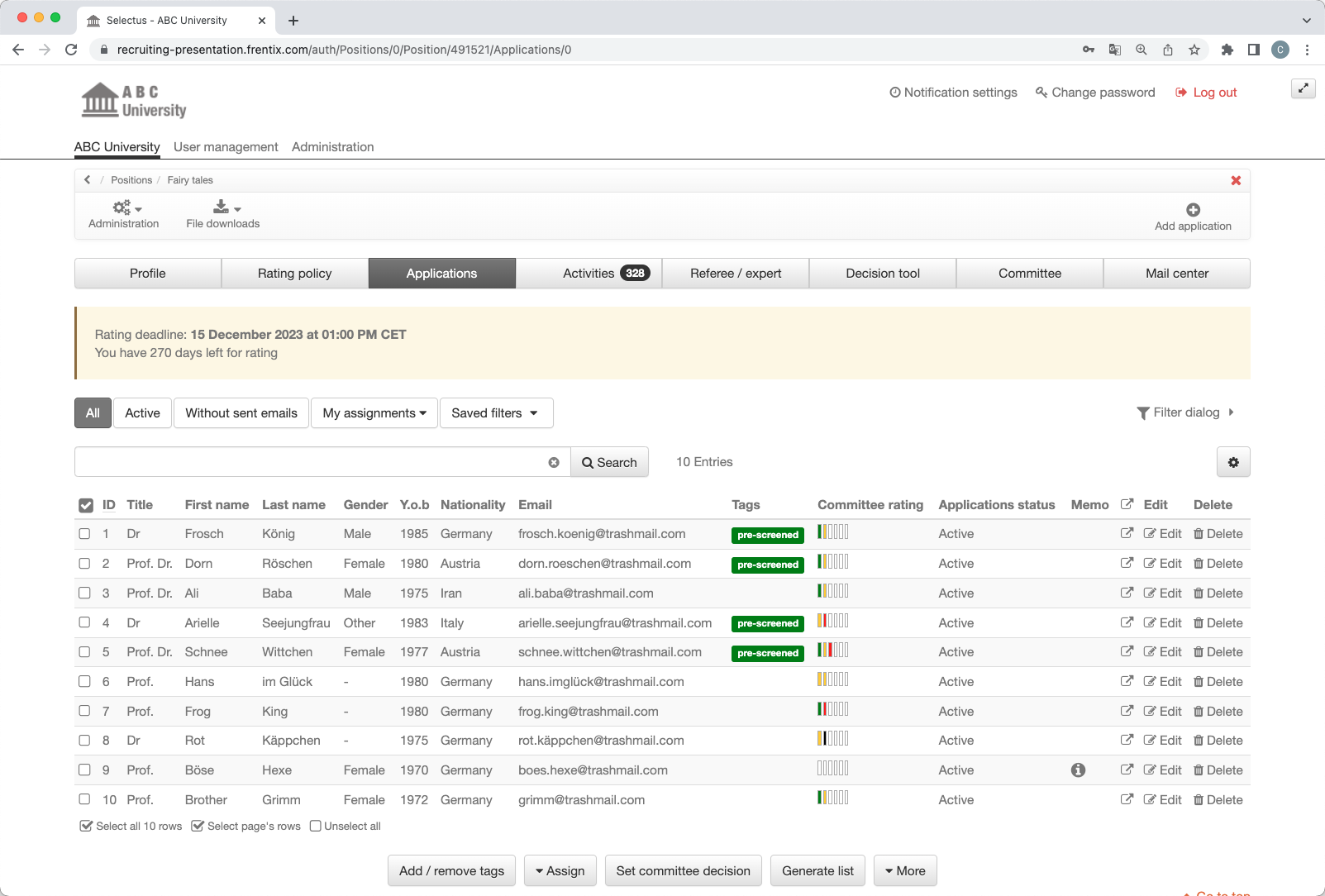Click the Log out link

tap(1206, 93)
